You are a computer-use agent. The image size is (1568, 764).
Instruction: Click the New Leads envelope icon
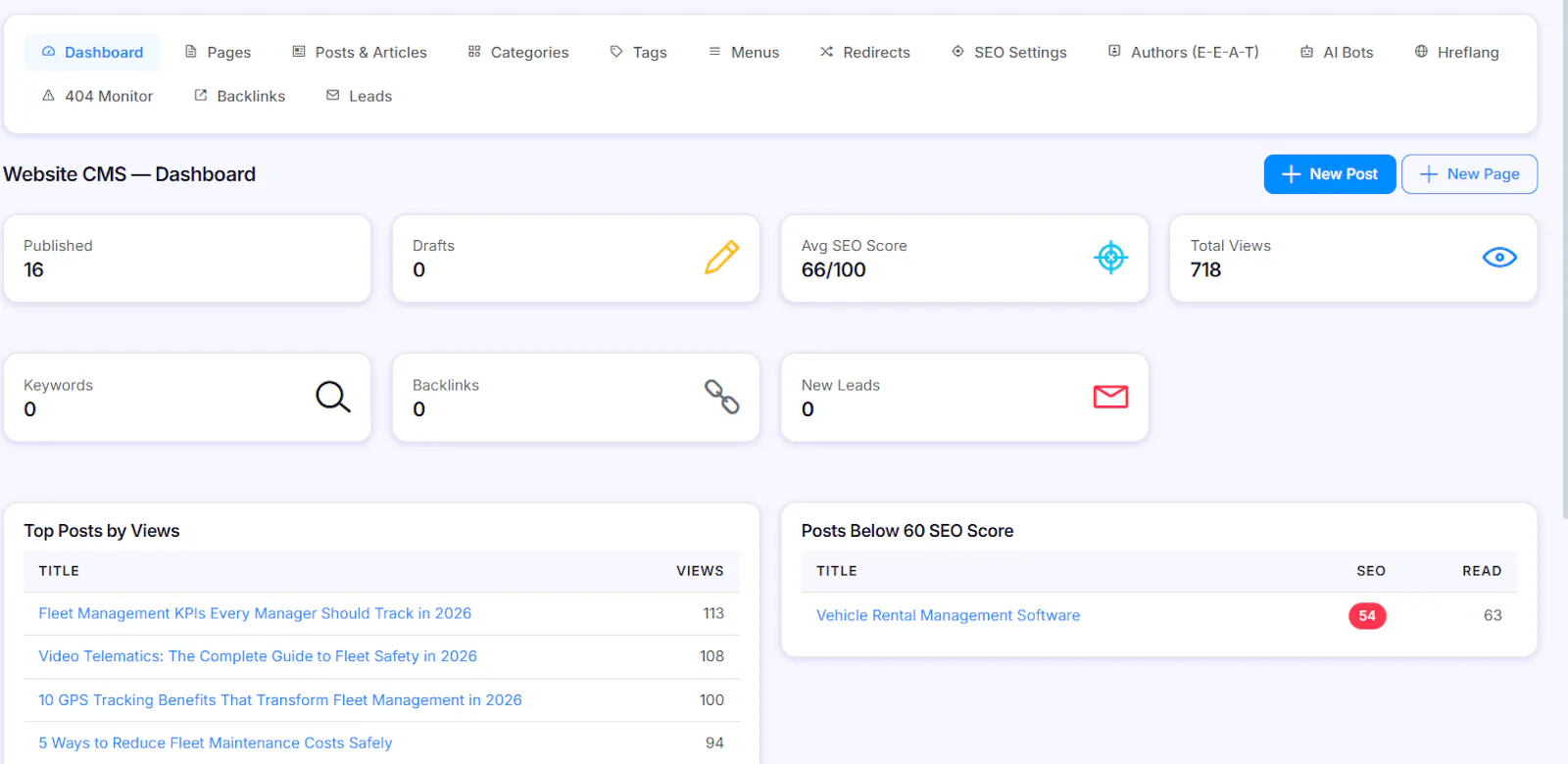pyautogui.click(x=1110, y=397)
